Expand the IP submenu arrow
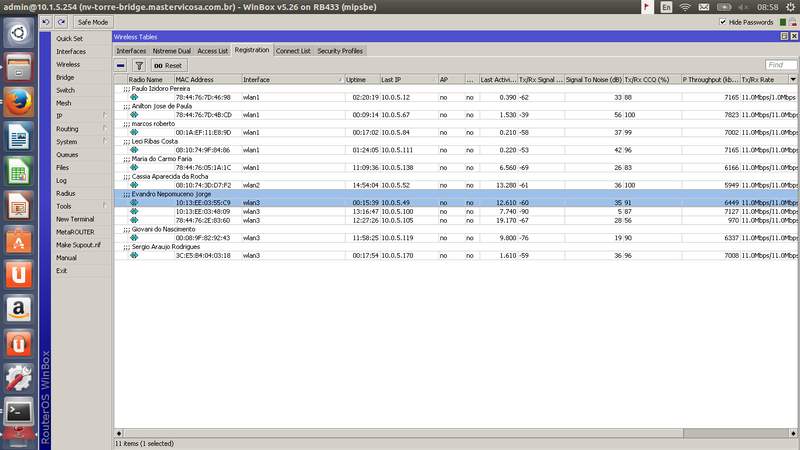Image resolution: width=800 pixels, height=450 pixels. click(105, 116)
